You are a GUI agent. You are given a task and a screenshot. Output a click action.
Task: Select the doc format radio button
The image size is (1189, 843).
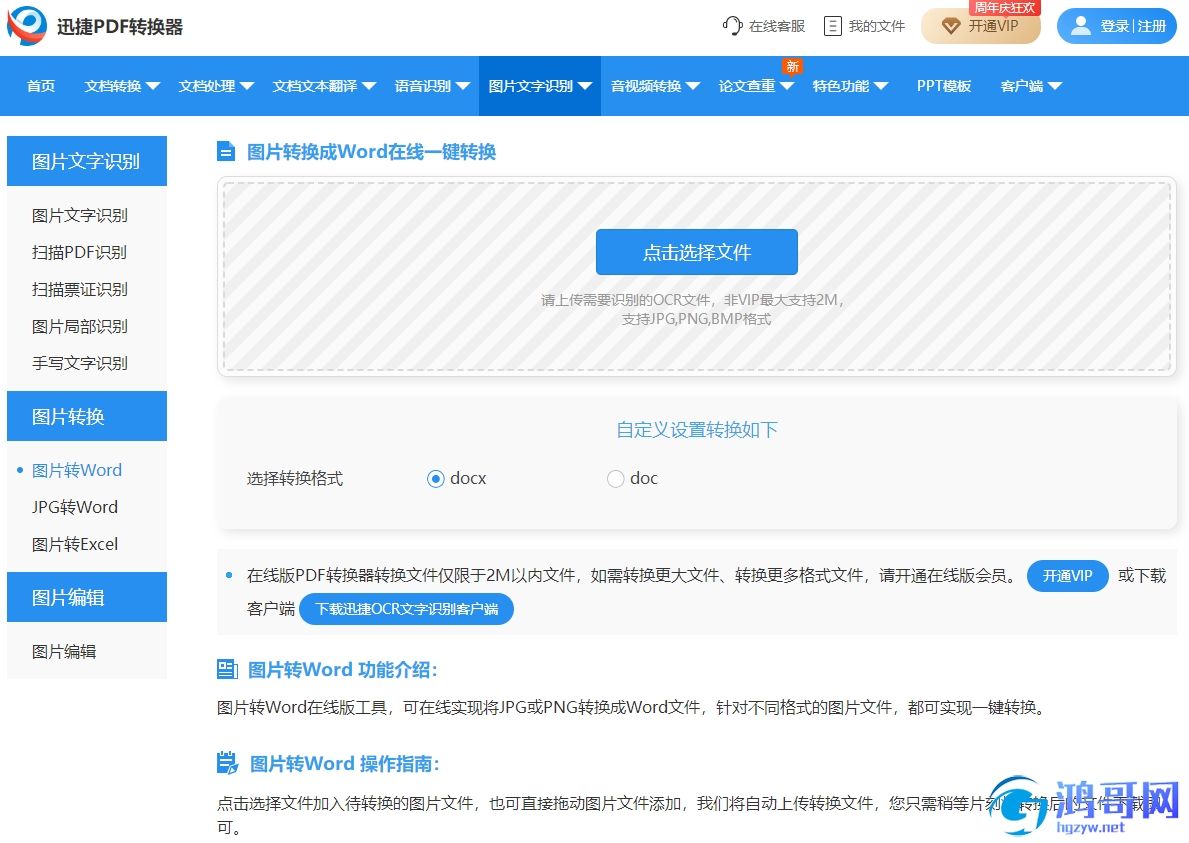(x=615, y=478)
